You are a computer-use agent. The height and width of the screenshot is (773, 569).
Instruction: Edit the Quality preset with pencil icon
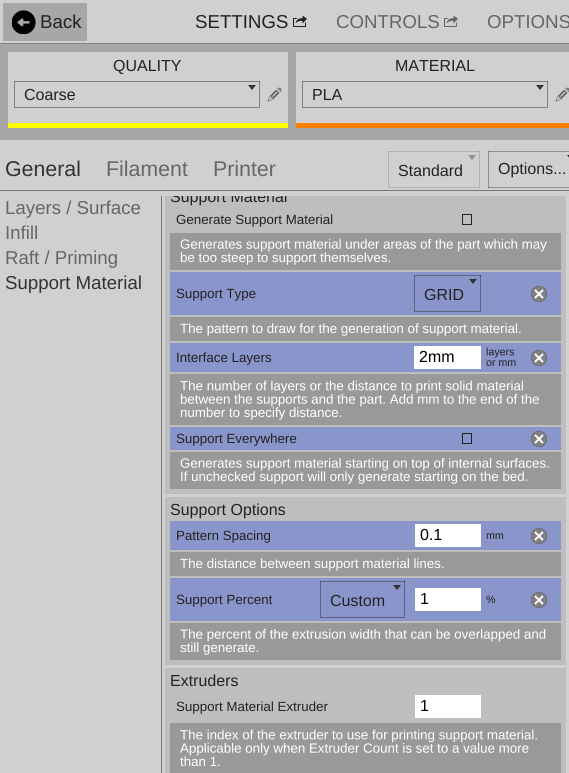tap(275, 95)
